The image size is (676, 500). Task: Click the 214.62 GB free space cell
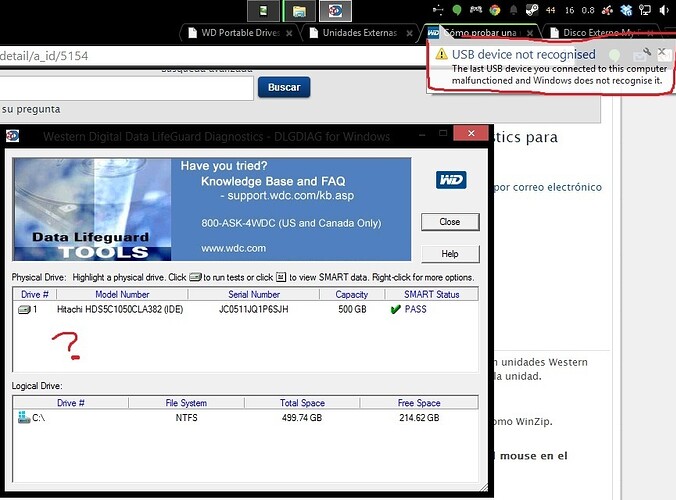[x=419, y=417]
